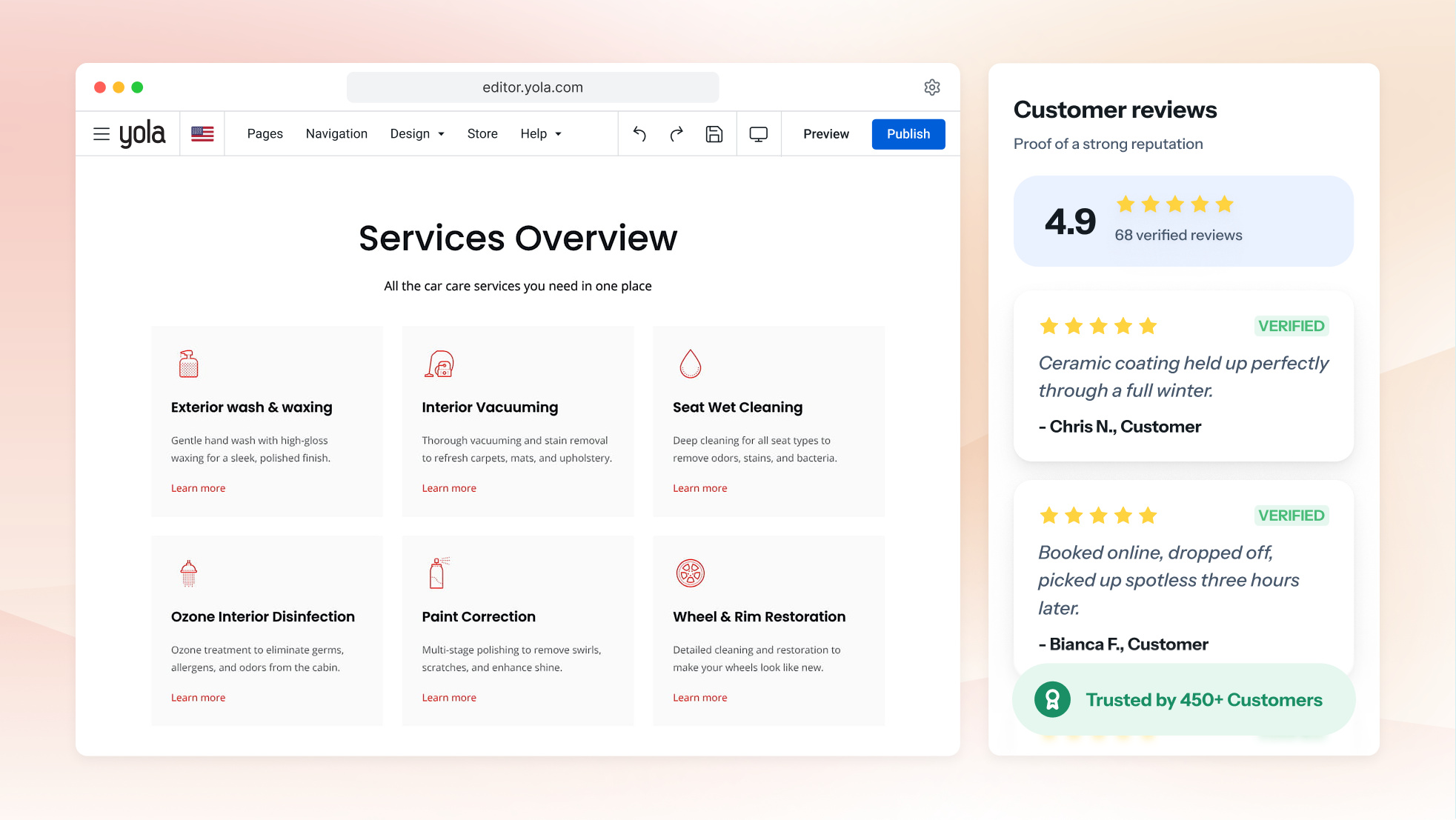Click the Trusted by 450+ Customers banner
Image resolution: width=1456 pixels, height=820 pixels.
click(1183, 699)
